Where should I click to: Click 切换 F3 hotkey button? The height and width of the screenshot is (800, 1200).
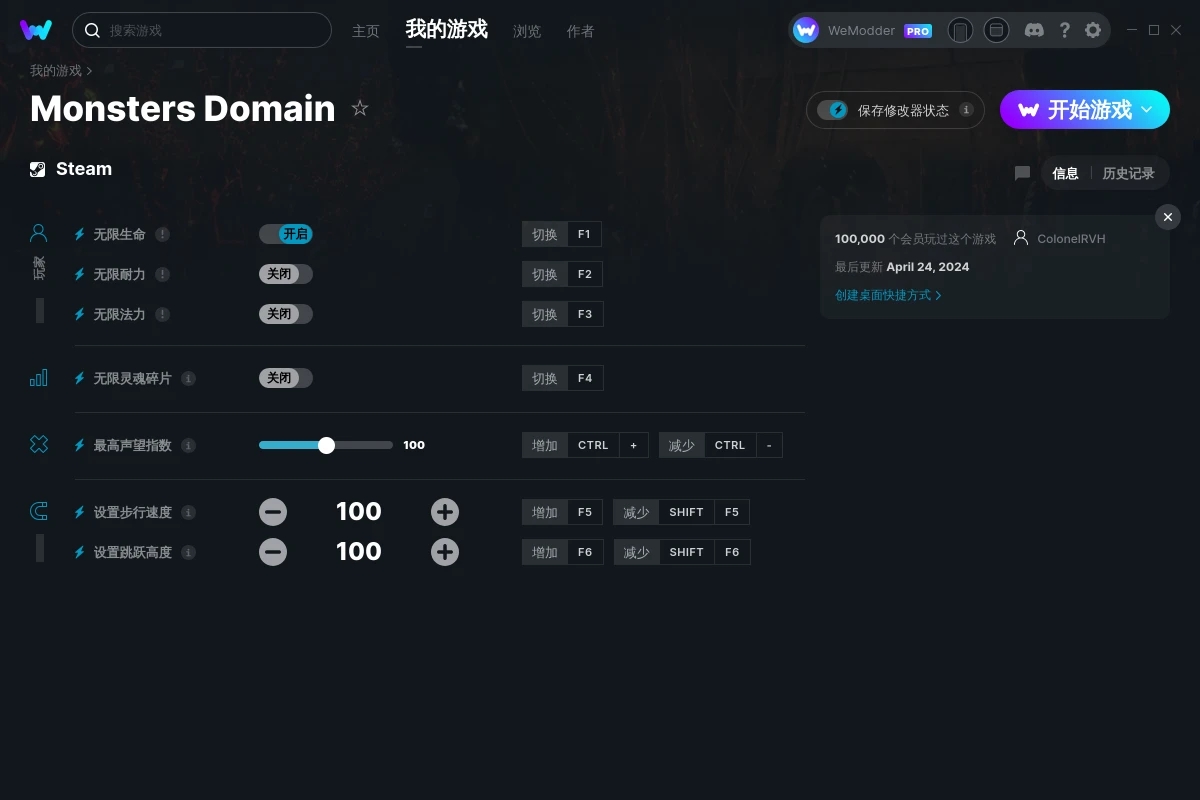[563, 314]
